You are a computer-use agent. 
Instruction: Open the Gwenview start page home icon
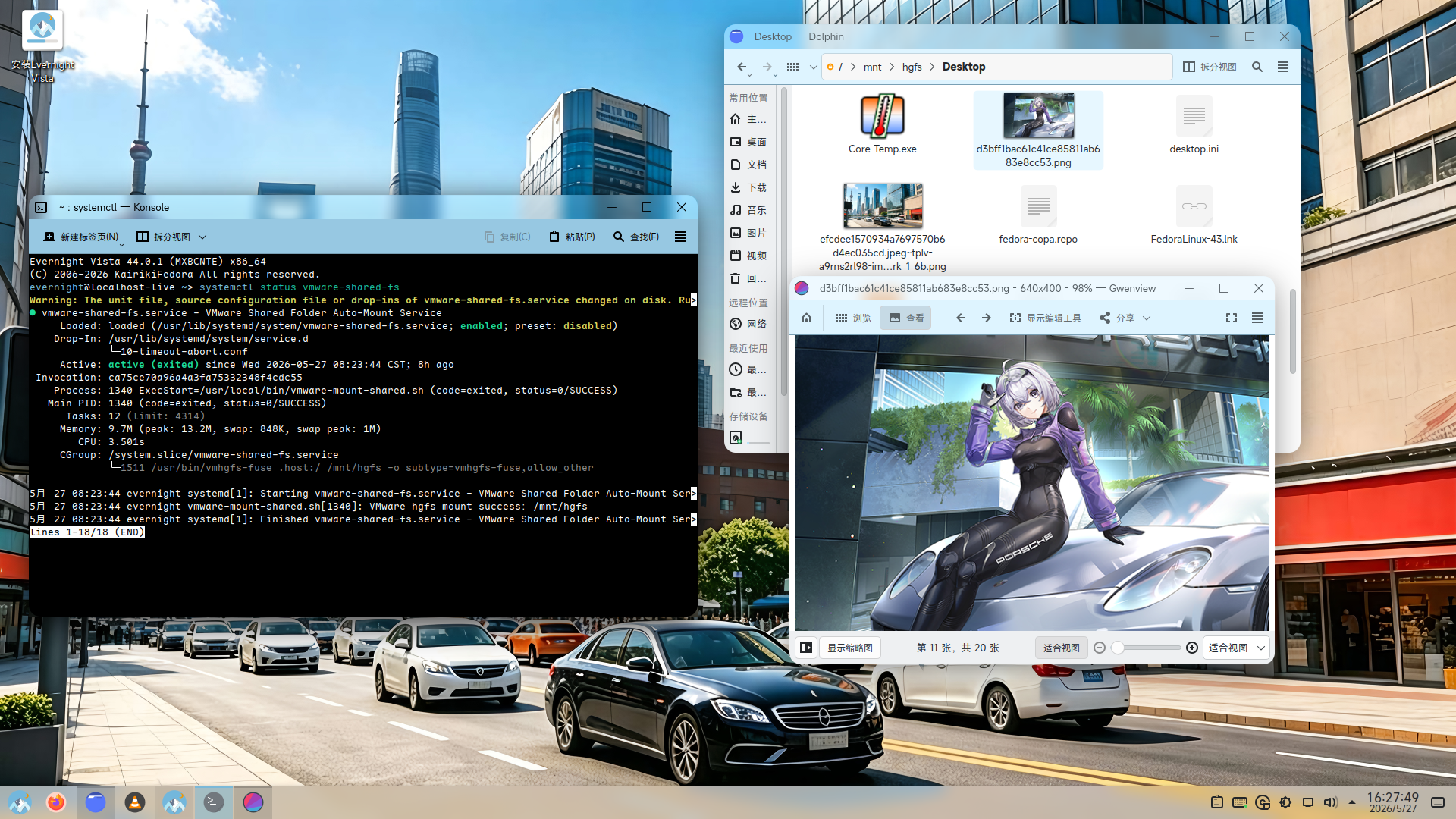click(x=806, y=318)
